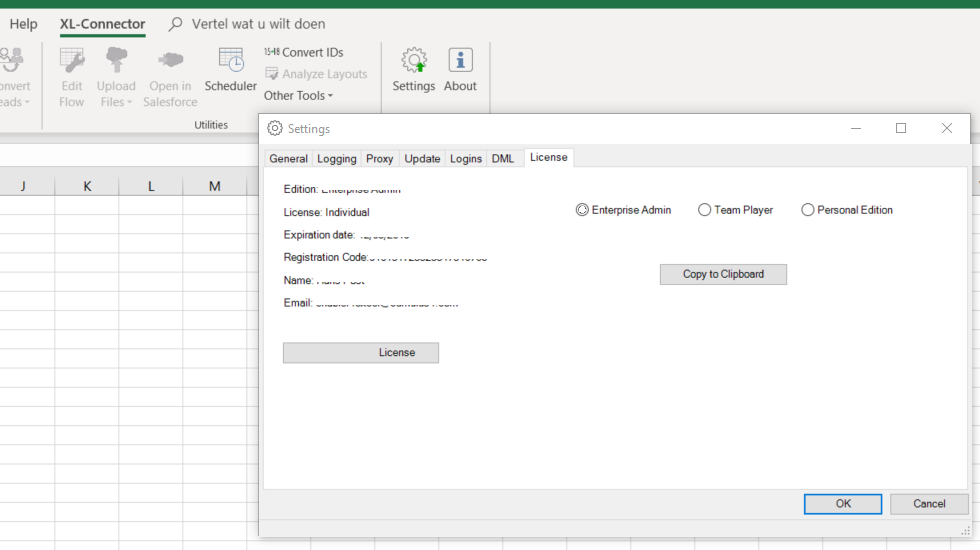Select the Enterprise Admin radio button
This screenshot has height=550, width=980.
click(582, 210)
